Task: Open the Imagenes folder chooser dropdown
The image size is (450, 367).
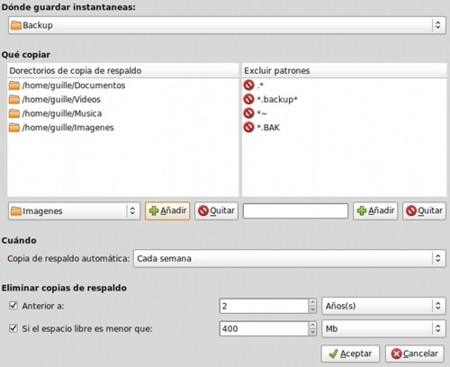Action: coord(74,211)
